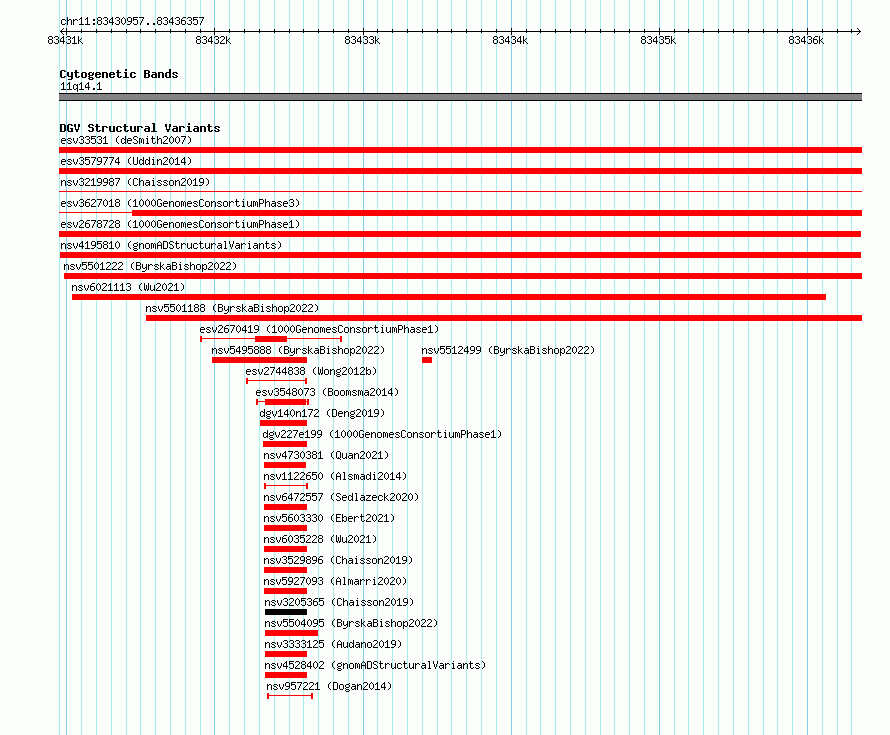Click the ruler's right arrow end

point(858,31)
